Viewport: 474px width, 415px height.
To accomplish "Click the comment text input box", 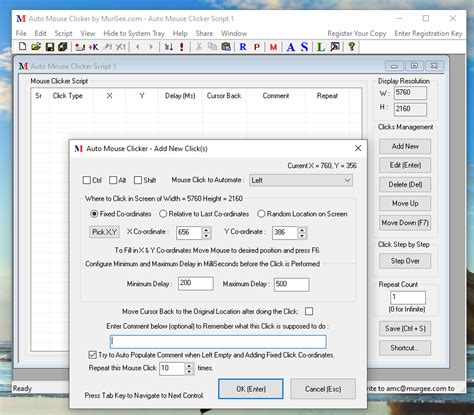I will [x=218, y=342].
